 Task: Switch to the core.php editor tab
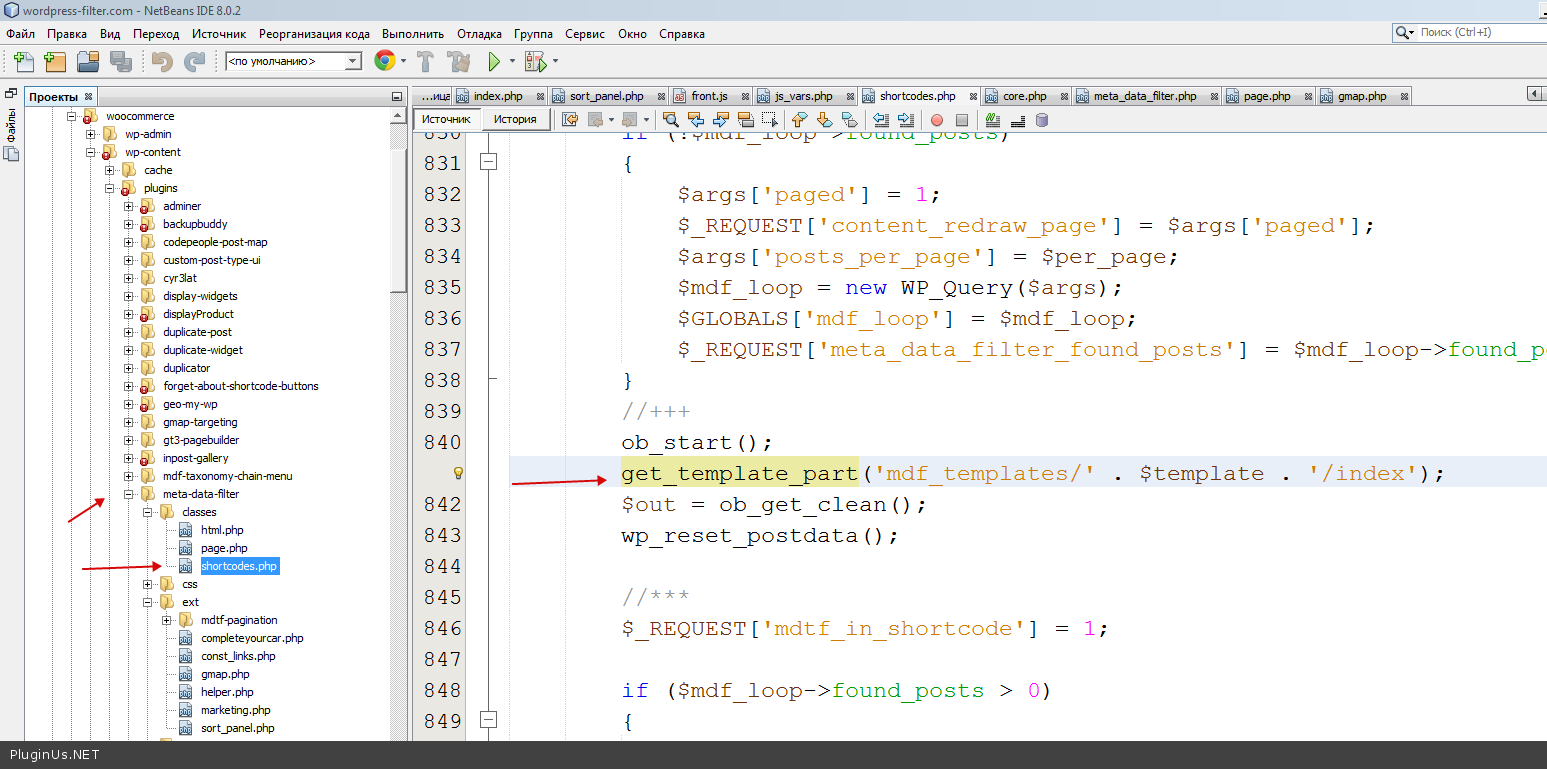(1024, 96)
